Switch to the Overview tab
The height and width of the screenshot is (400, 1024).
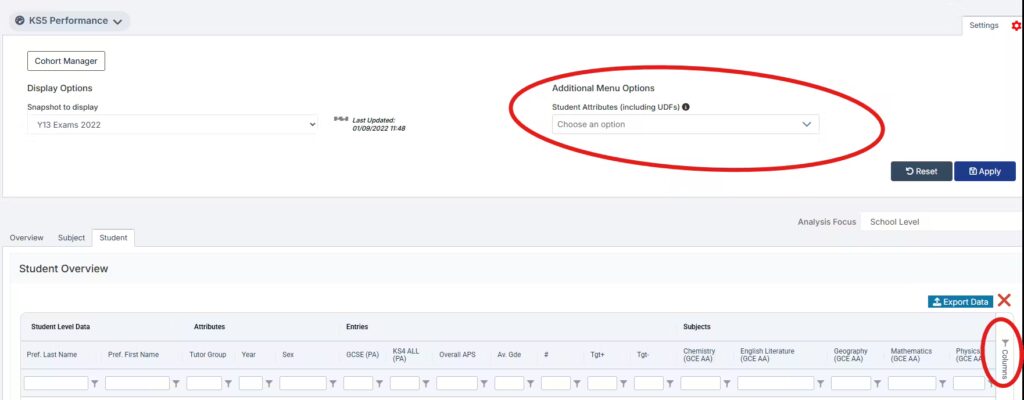pos(27,238)
